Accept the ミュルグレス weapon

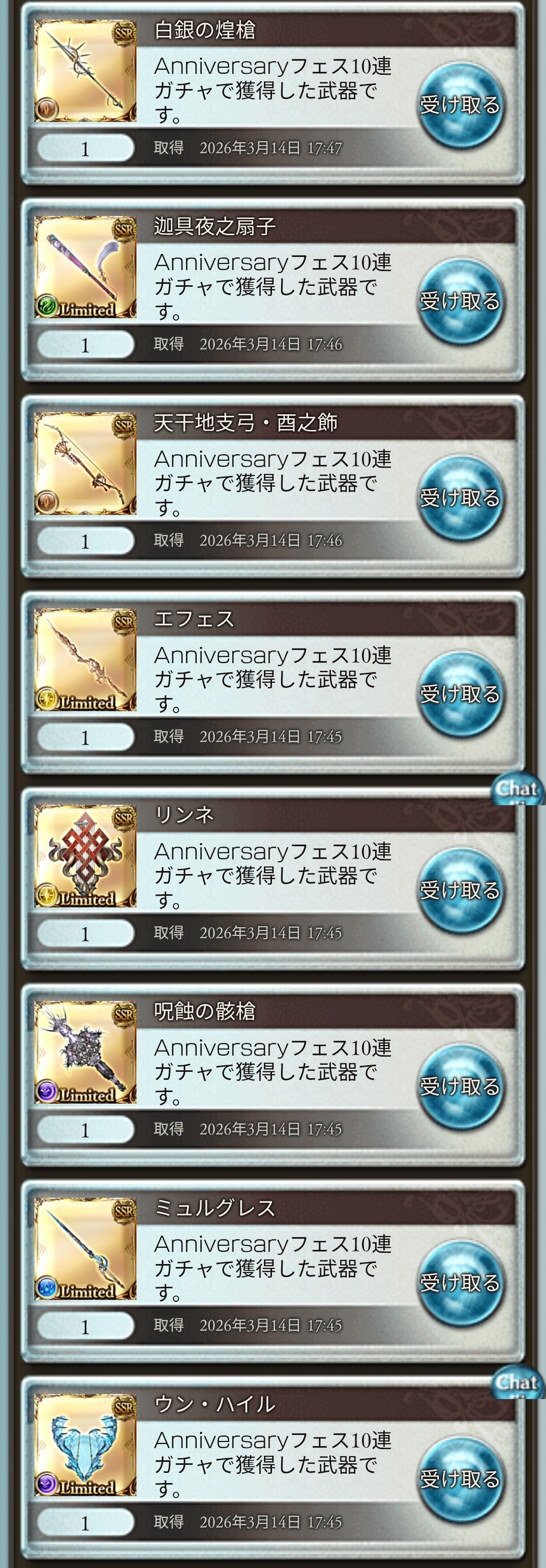461,1283
